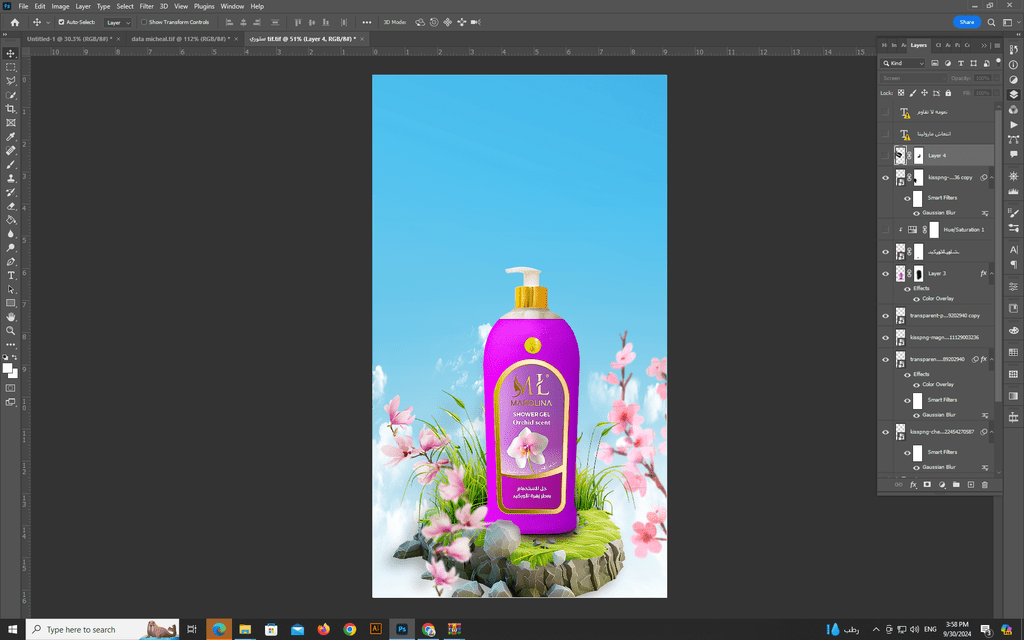The height and width of the screenshot is (640, 1024).
Task: Hide the kisspng-...36 copy layer
Action: coord(886,178)
